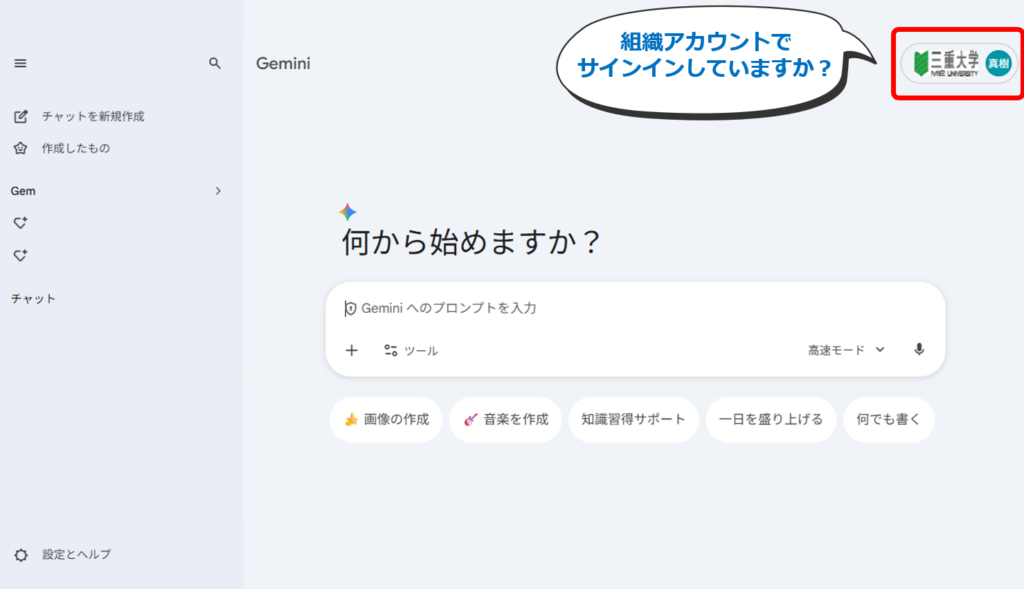
Task: Click the 音楽を作成 suggestion chip
Action: [505, 419]
